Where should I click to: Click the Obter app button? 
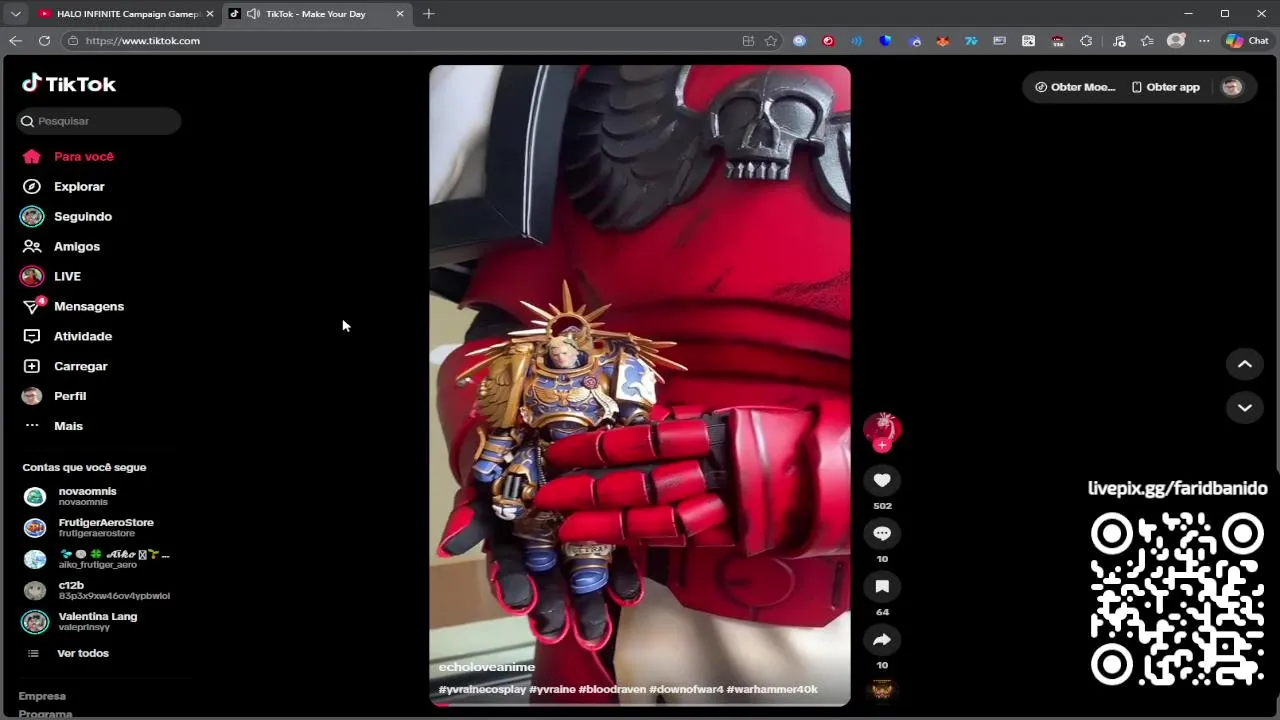1166,87
